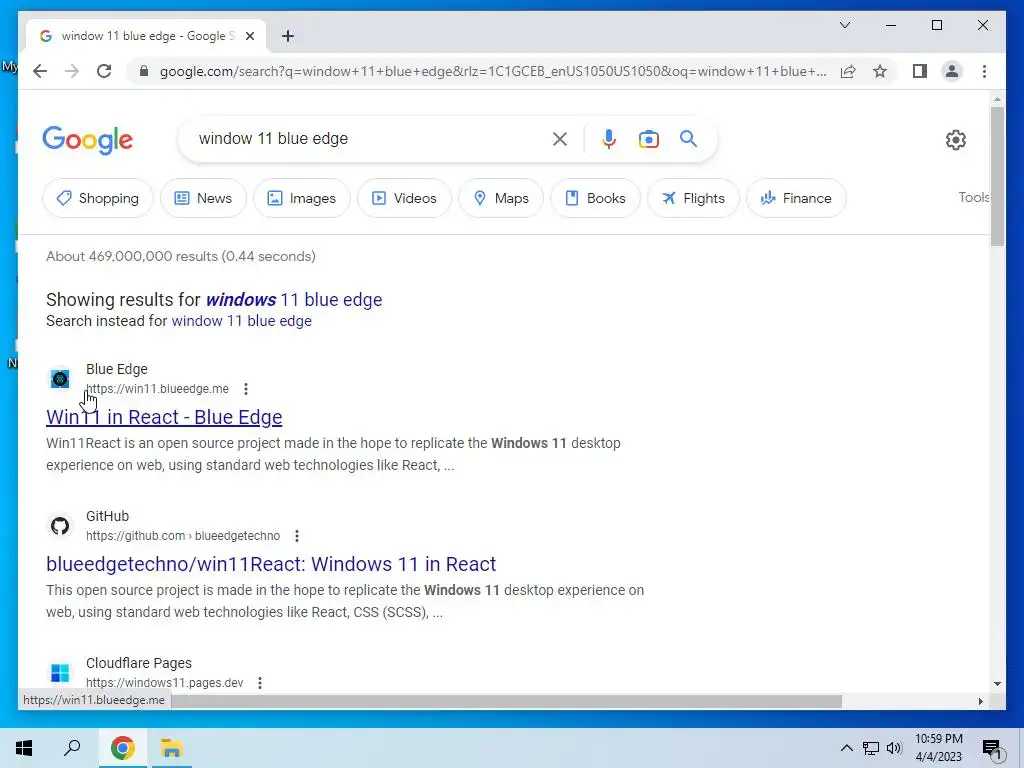The width and height of the screenshot is (1024, 768).
Task: Click the 'windows 11 blue edge' suggestion
Action: point(294,300)
